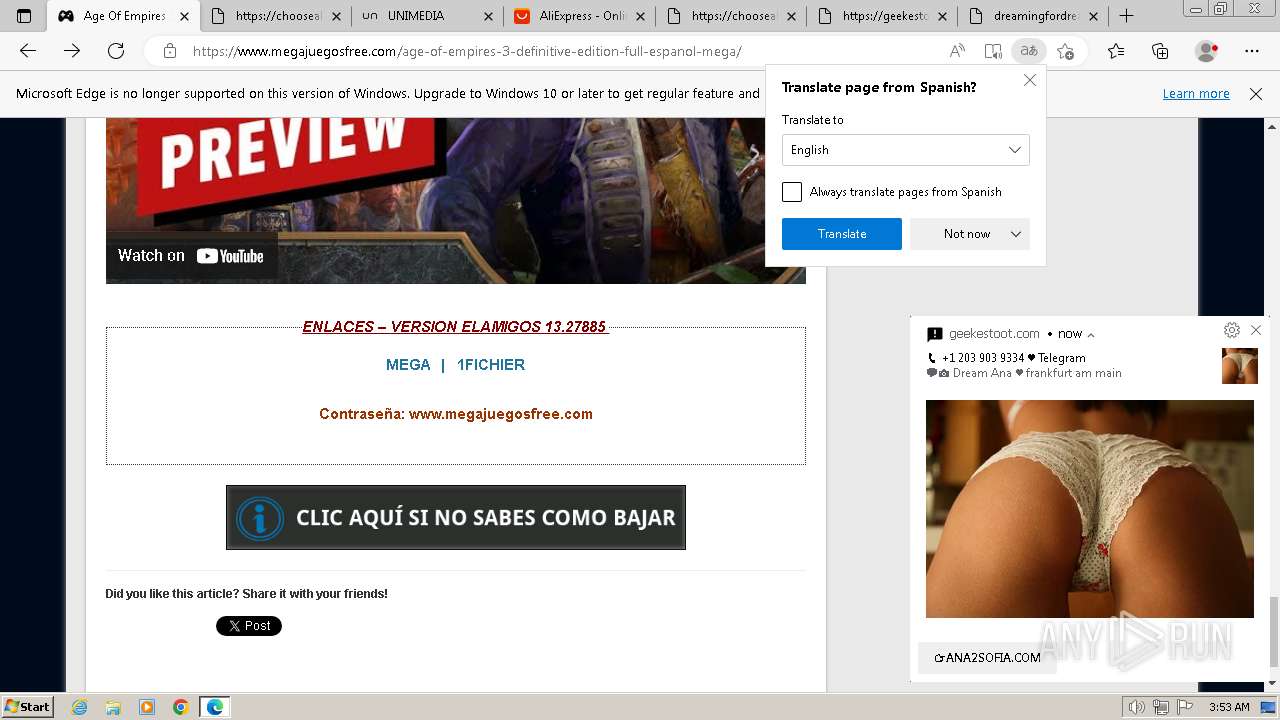1280x720 pixels.
Task: Launch Internet Explorer from taskbar
Action: [x=80, y=707]
